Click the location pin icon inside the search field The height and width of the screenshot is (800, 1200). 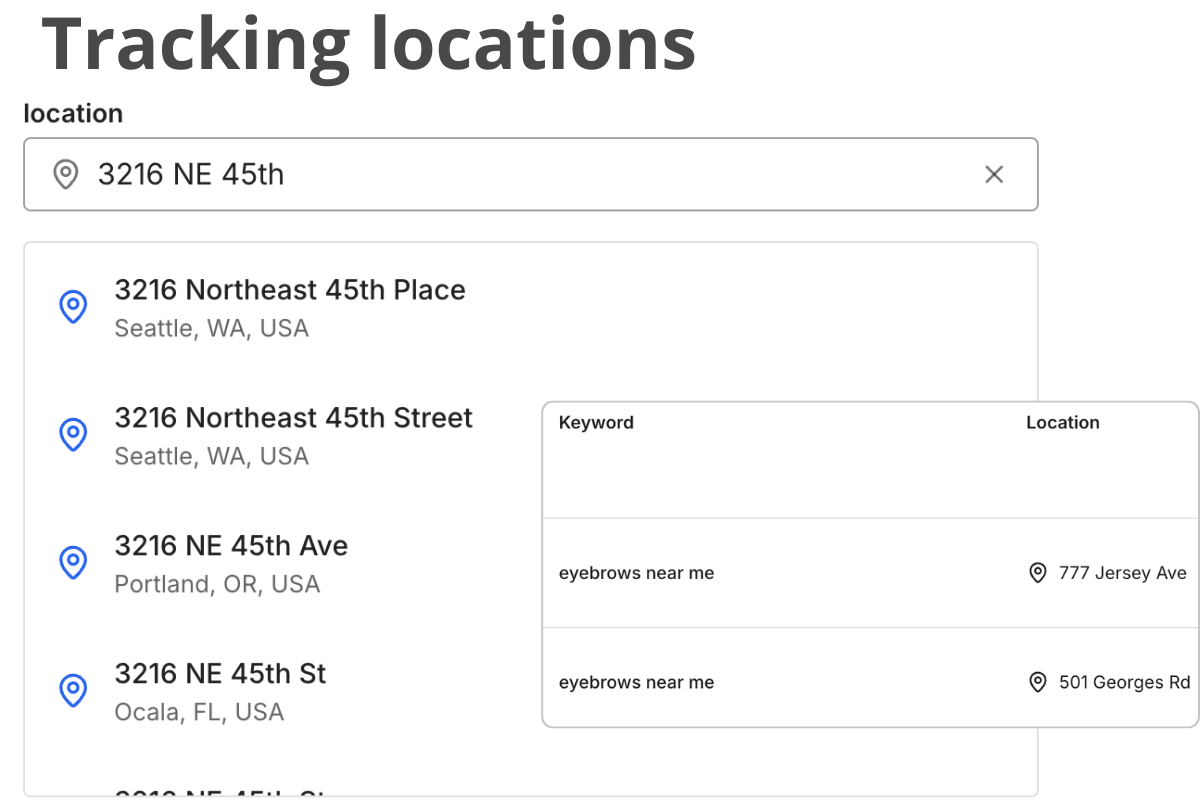coord(65,174)
